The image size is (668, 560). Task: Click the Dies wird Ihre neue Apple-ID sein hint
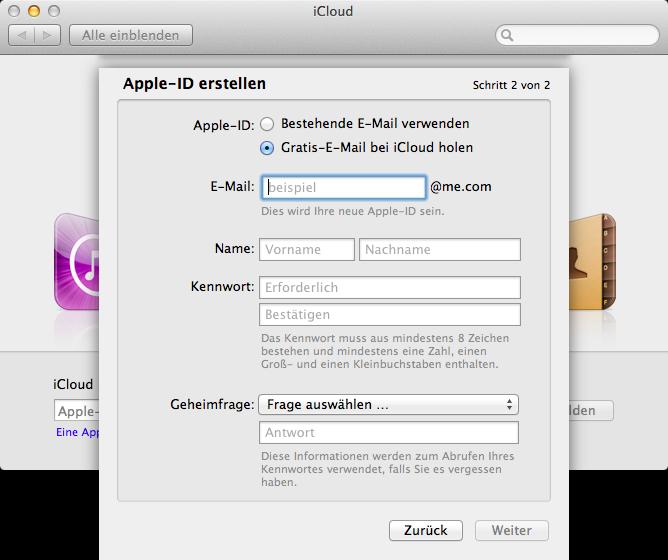[353, 211]
